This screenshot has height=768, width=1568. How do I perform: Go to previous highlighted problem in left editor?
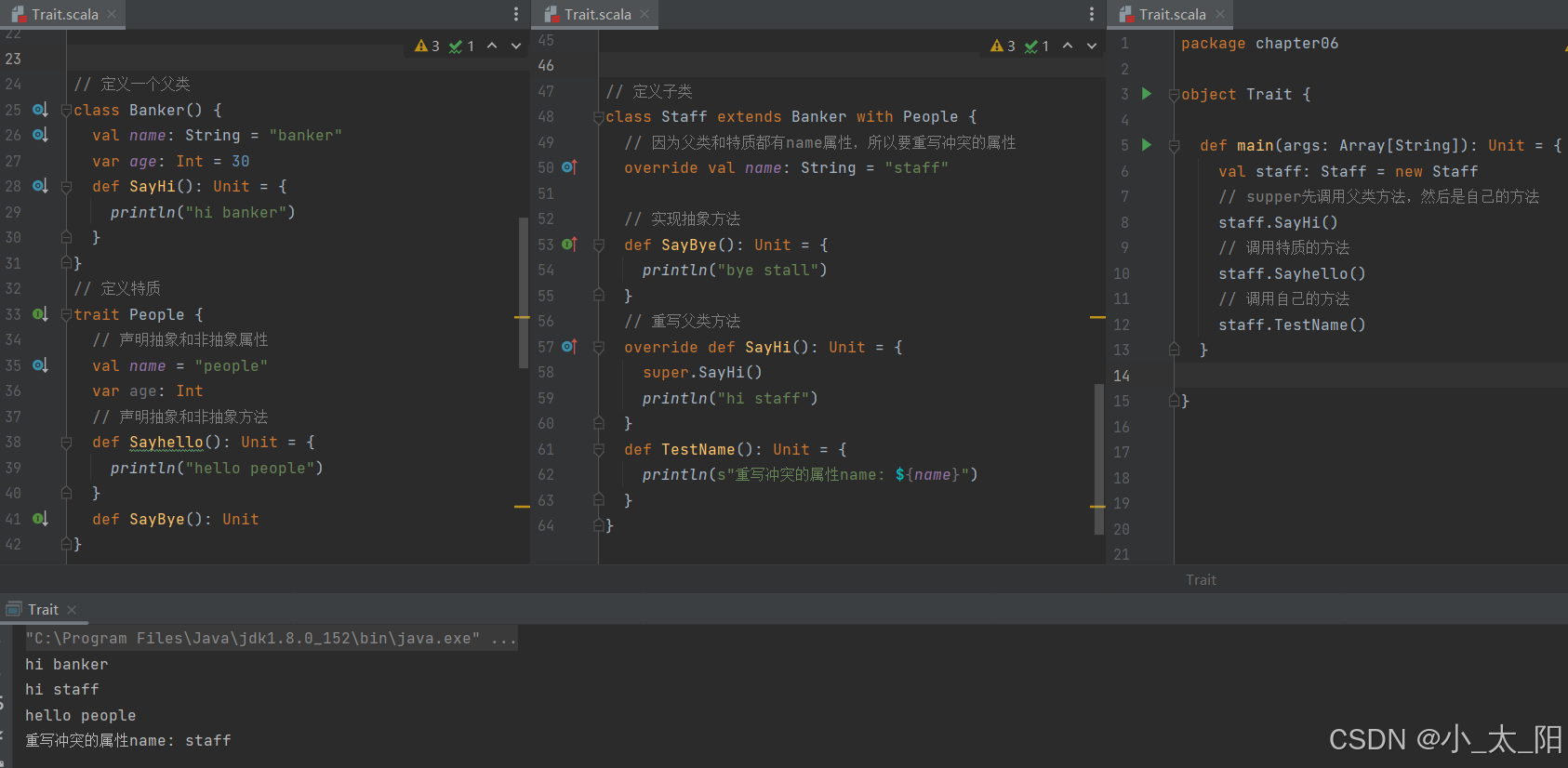point(492,46)
